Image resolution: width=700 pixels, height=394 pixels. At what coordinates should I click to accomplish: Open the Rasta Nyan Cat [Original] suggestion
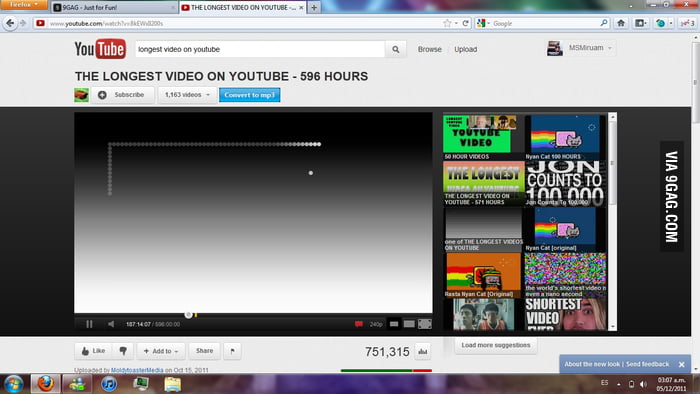[x=483, y=275]
